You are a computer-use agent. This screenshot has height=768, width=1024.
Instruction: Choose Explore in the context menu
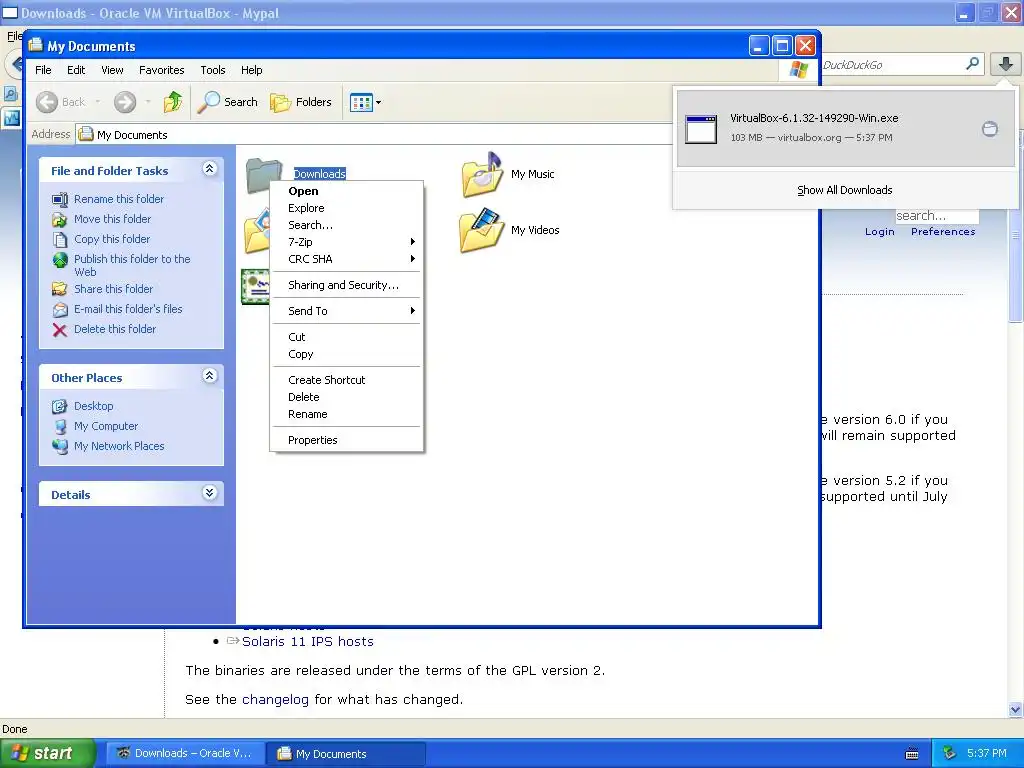point(347,208)
